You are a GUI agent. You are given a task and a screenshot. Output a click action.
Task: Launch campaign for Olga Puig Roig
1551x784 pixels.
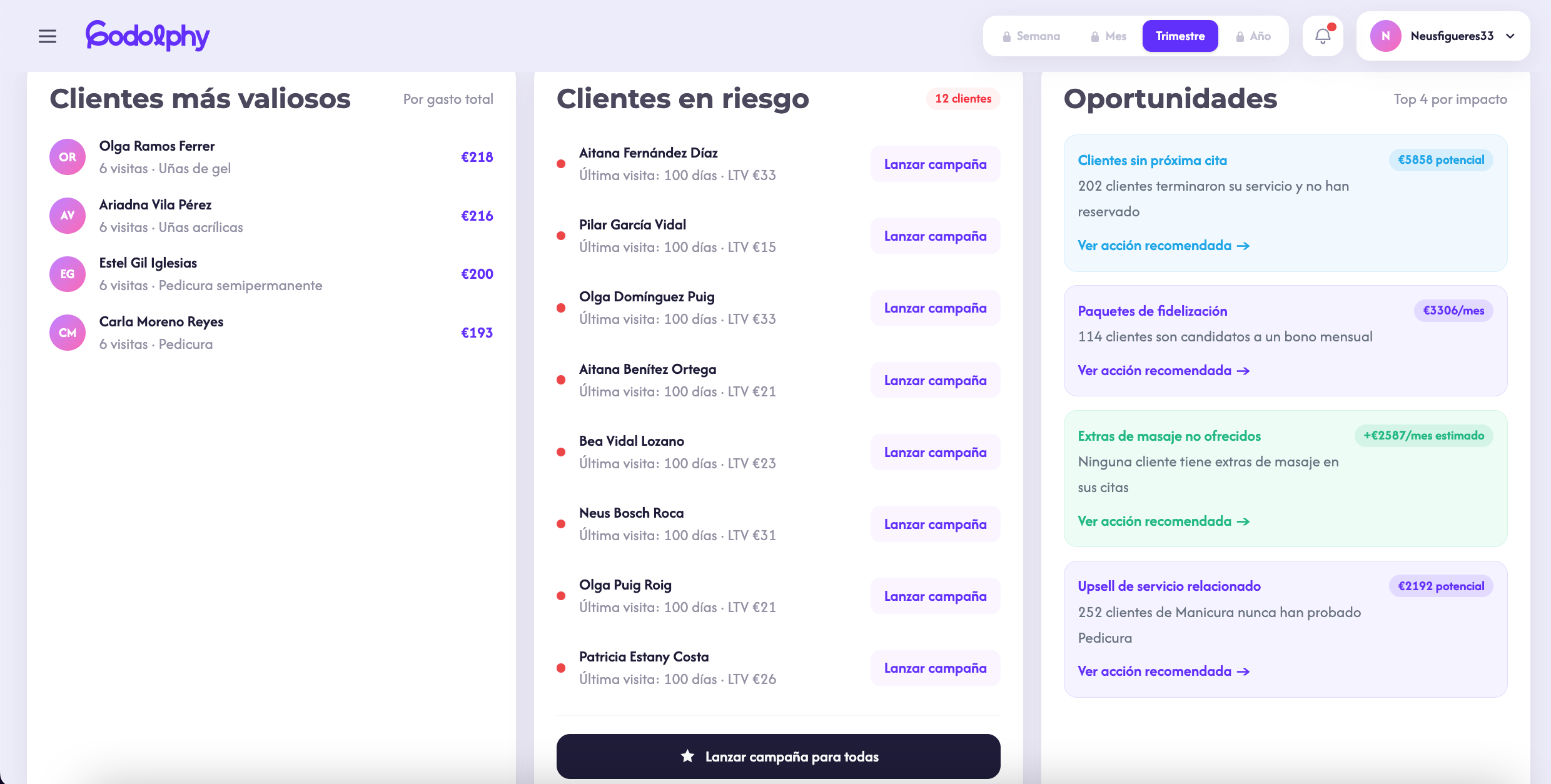pos(936,596)
